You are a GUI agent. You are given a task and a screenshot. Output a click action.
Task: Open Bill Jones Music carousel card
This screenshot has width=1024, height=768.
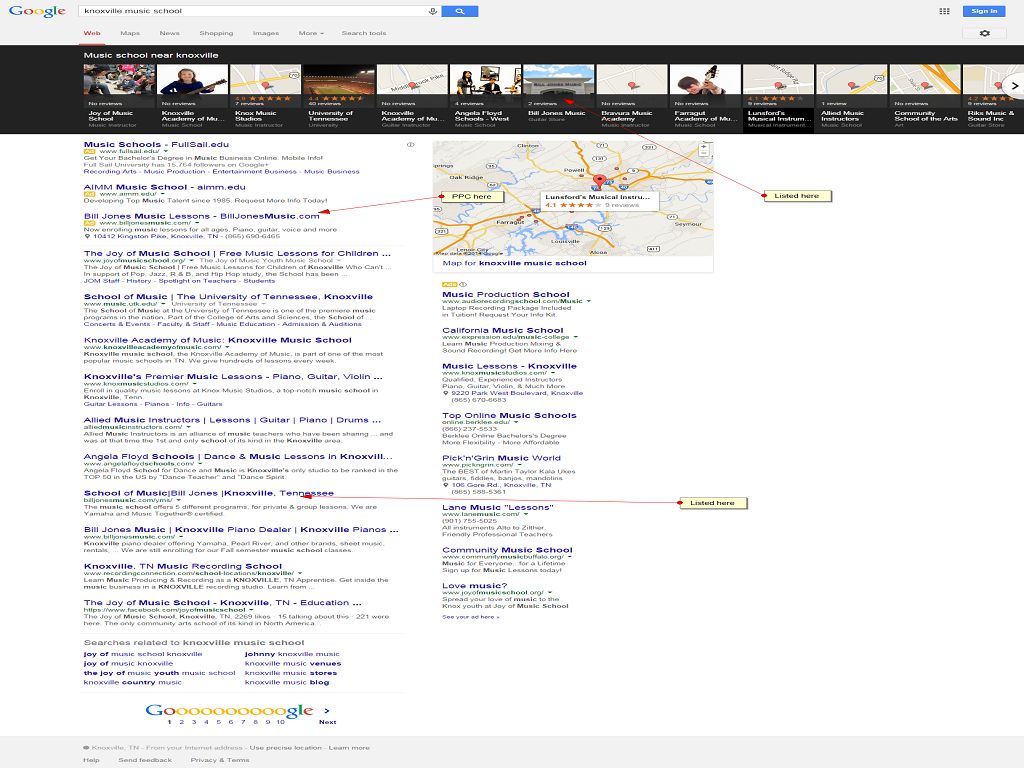pos(558,97)
